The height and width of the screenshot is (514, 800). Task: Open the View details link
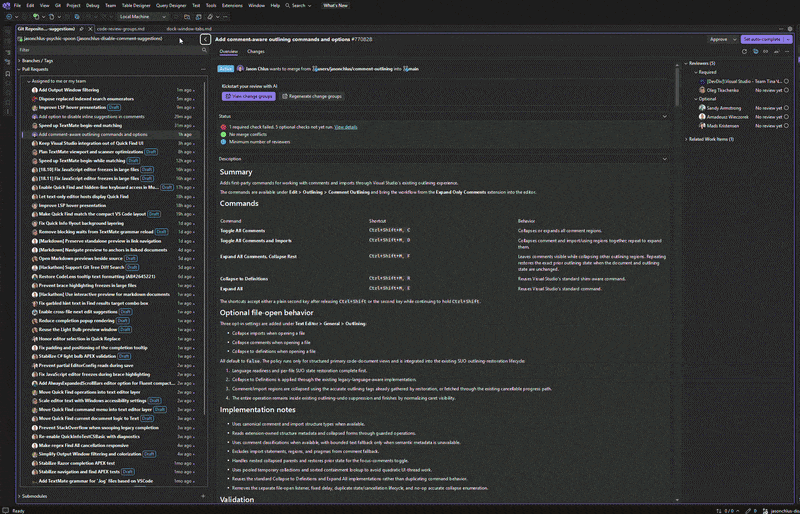coord(345,127)
